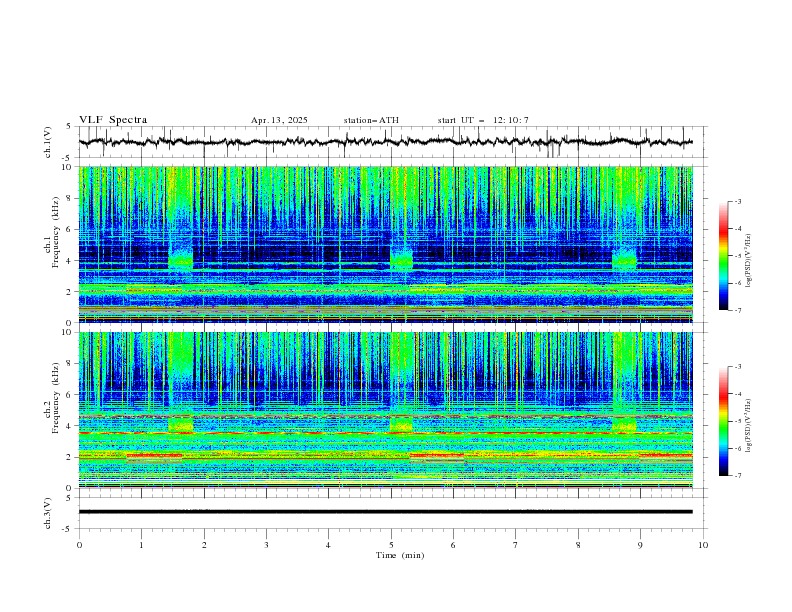Click ch.1 colorbar tick label "-3"
Screen dimensions: 792x612
point(737,201)
